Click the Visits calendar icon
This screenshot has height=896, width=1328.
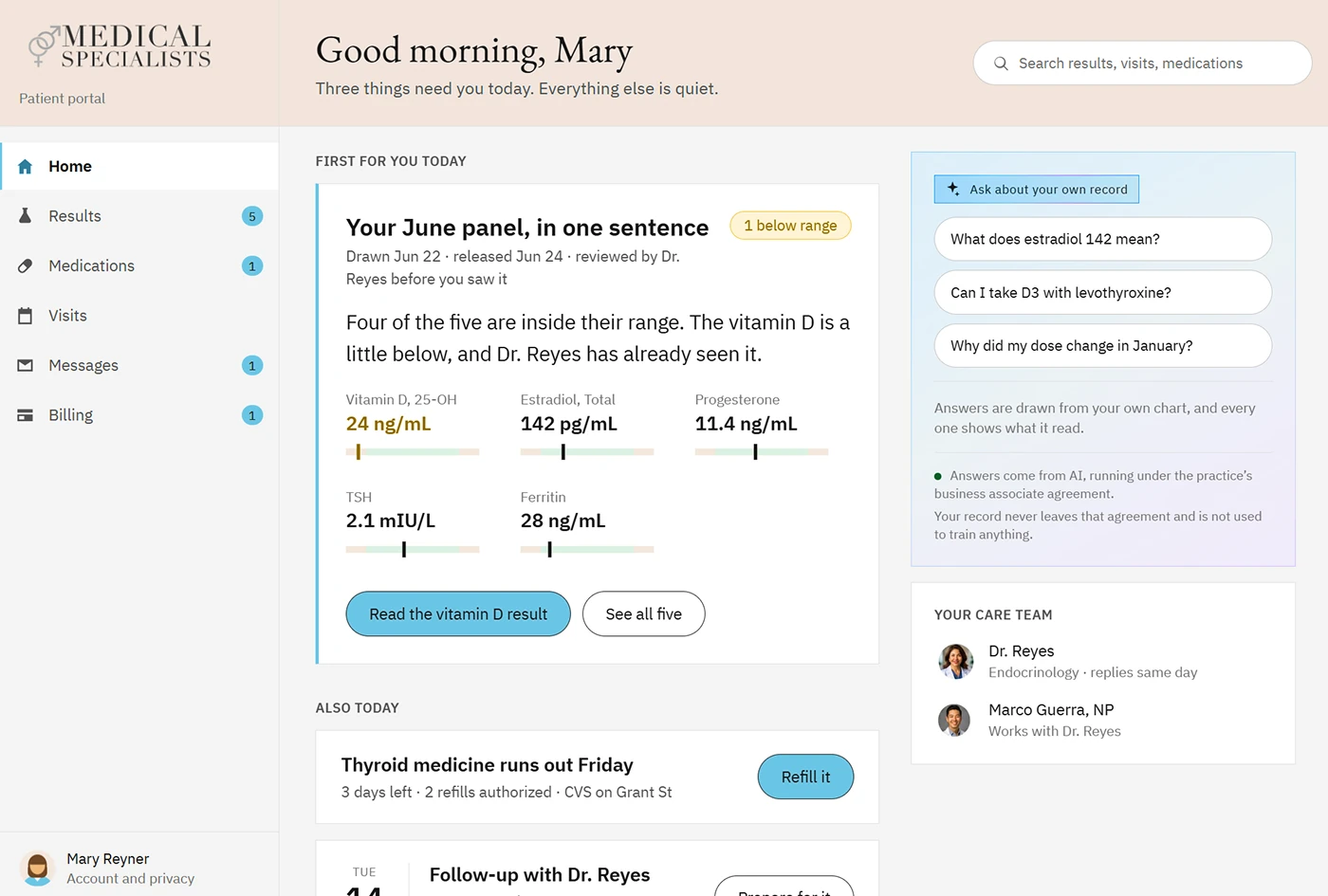coord(26,316)
